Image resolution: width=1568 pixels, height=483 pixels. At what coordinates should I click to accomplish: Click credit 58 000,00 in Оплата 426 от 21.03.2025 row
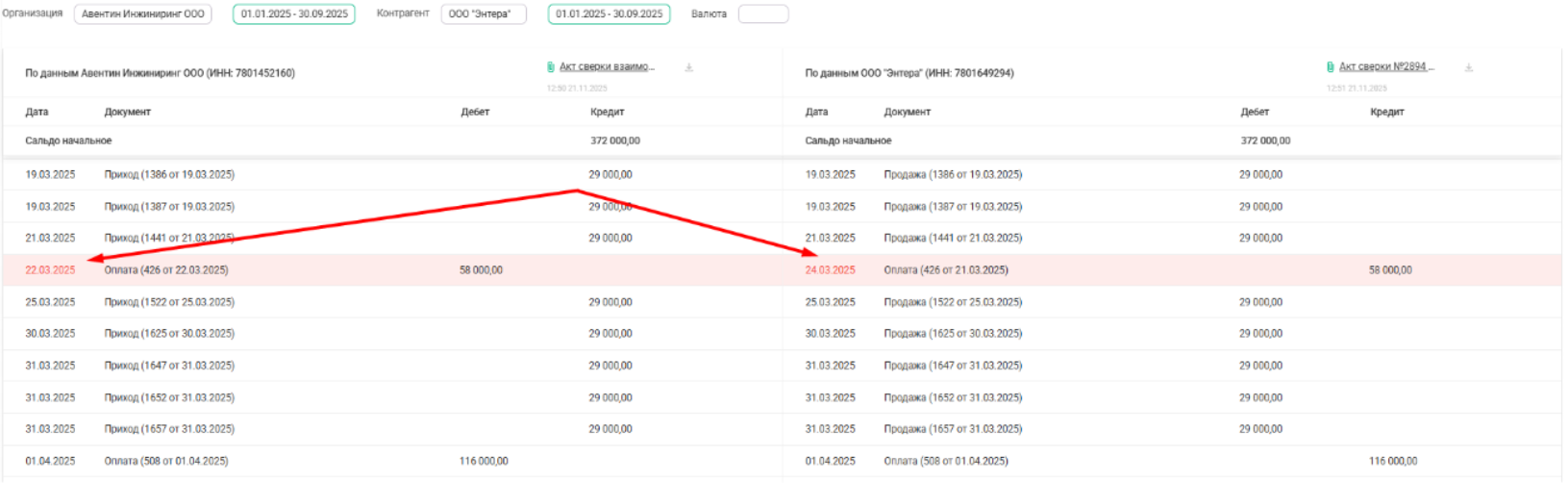coord(1390,270)
